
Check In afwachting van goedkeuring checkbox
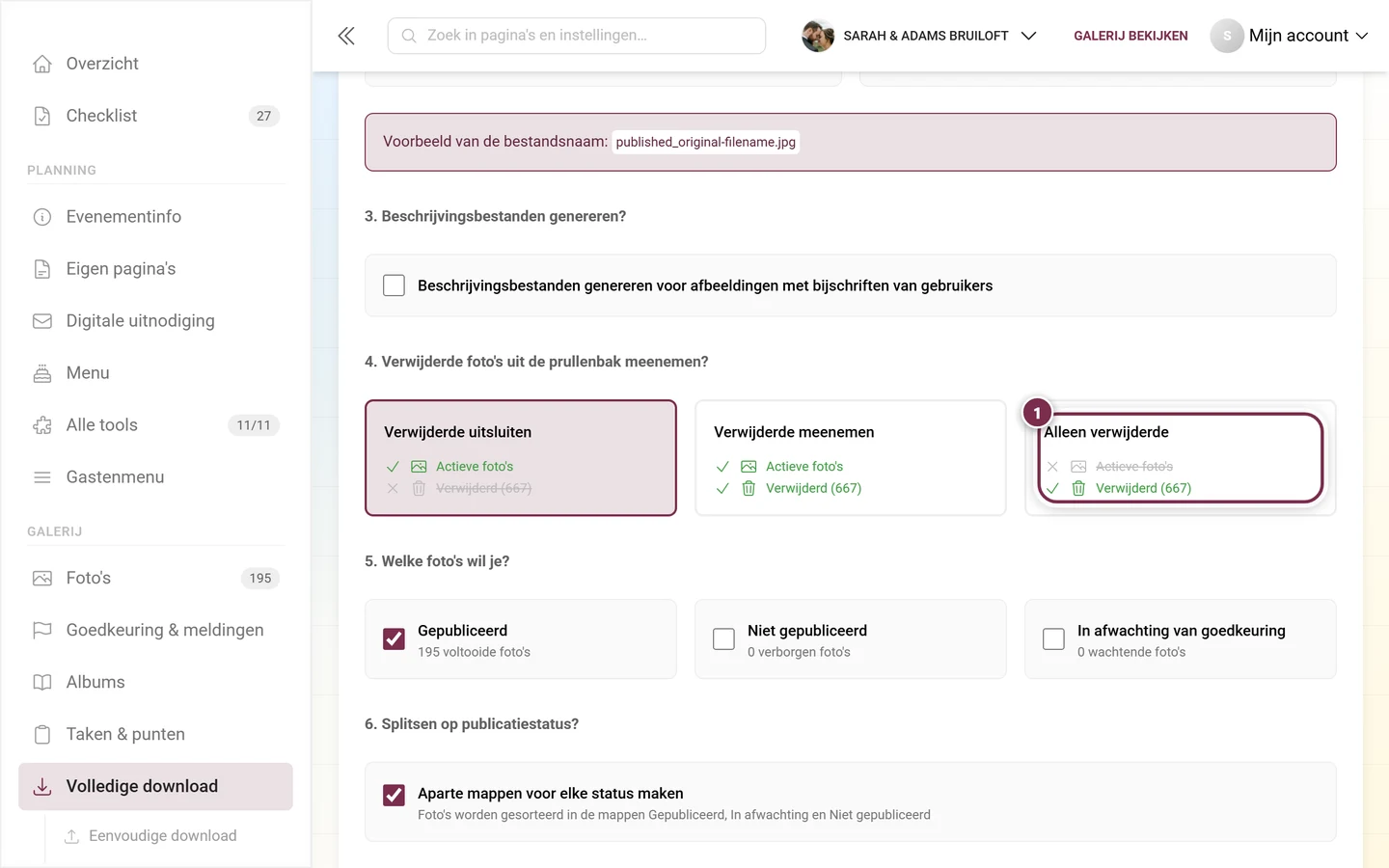pyautogui.click(x=1053, y=639)
